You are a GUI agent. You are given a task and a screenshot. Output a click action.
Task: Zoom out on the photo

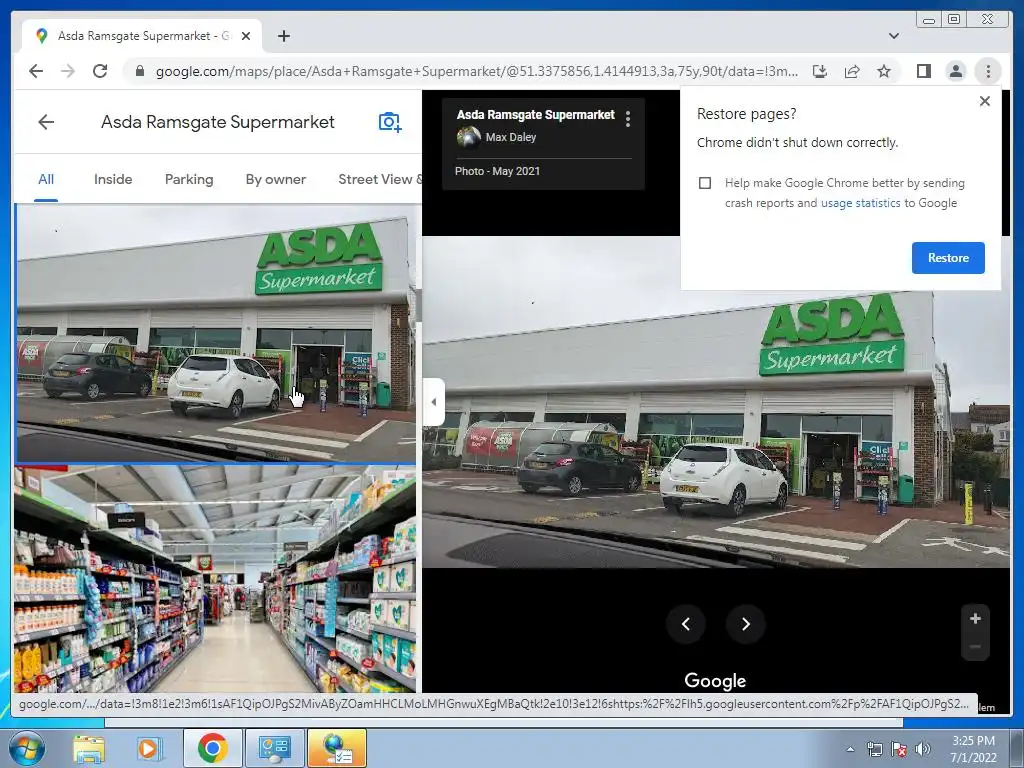click(975, 647)
